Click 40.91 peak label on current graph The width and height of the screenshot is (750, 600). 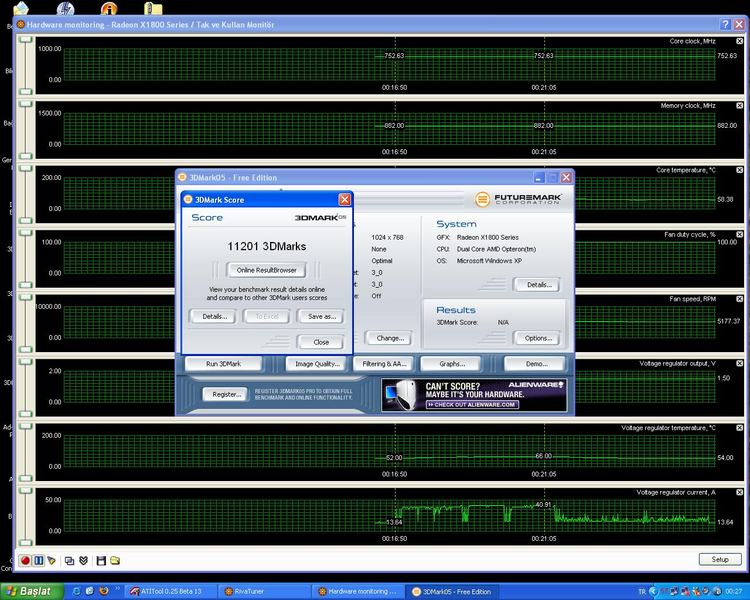pos(543,504)
